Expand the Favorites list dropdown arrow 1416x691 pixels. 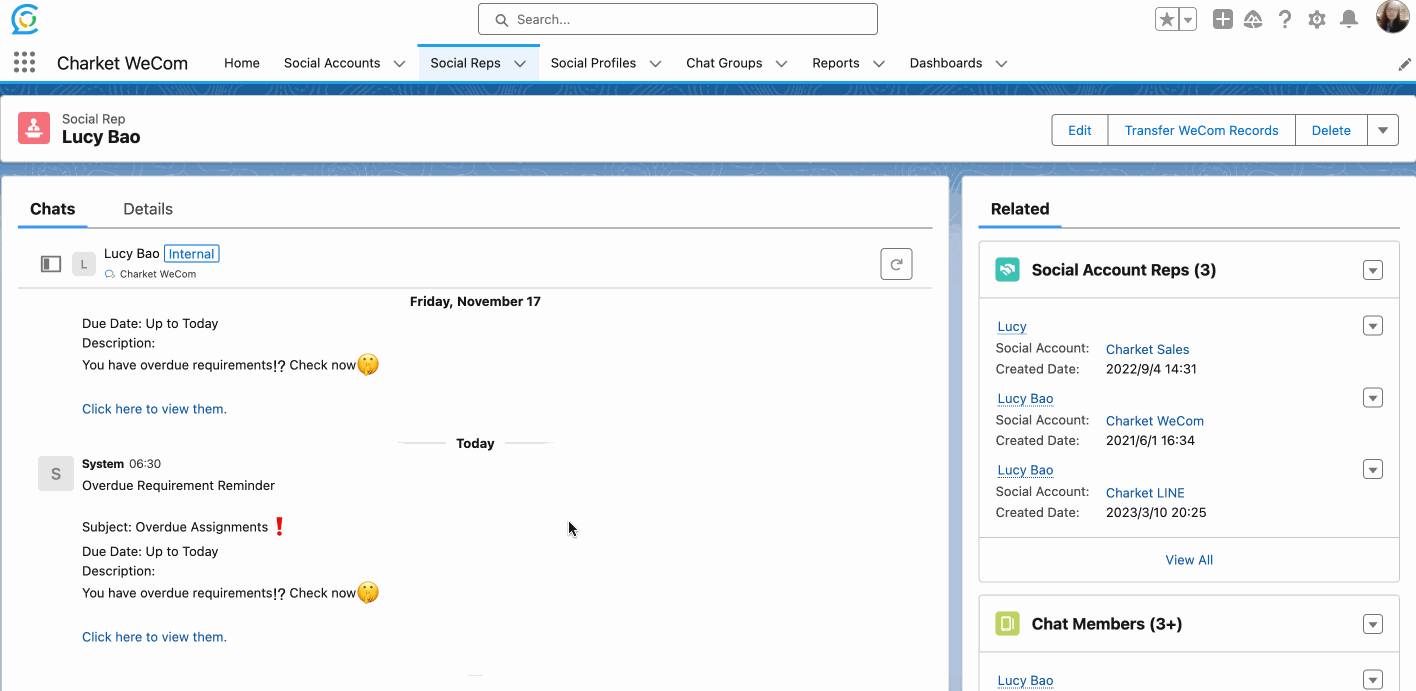1188,19
